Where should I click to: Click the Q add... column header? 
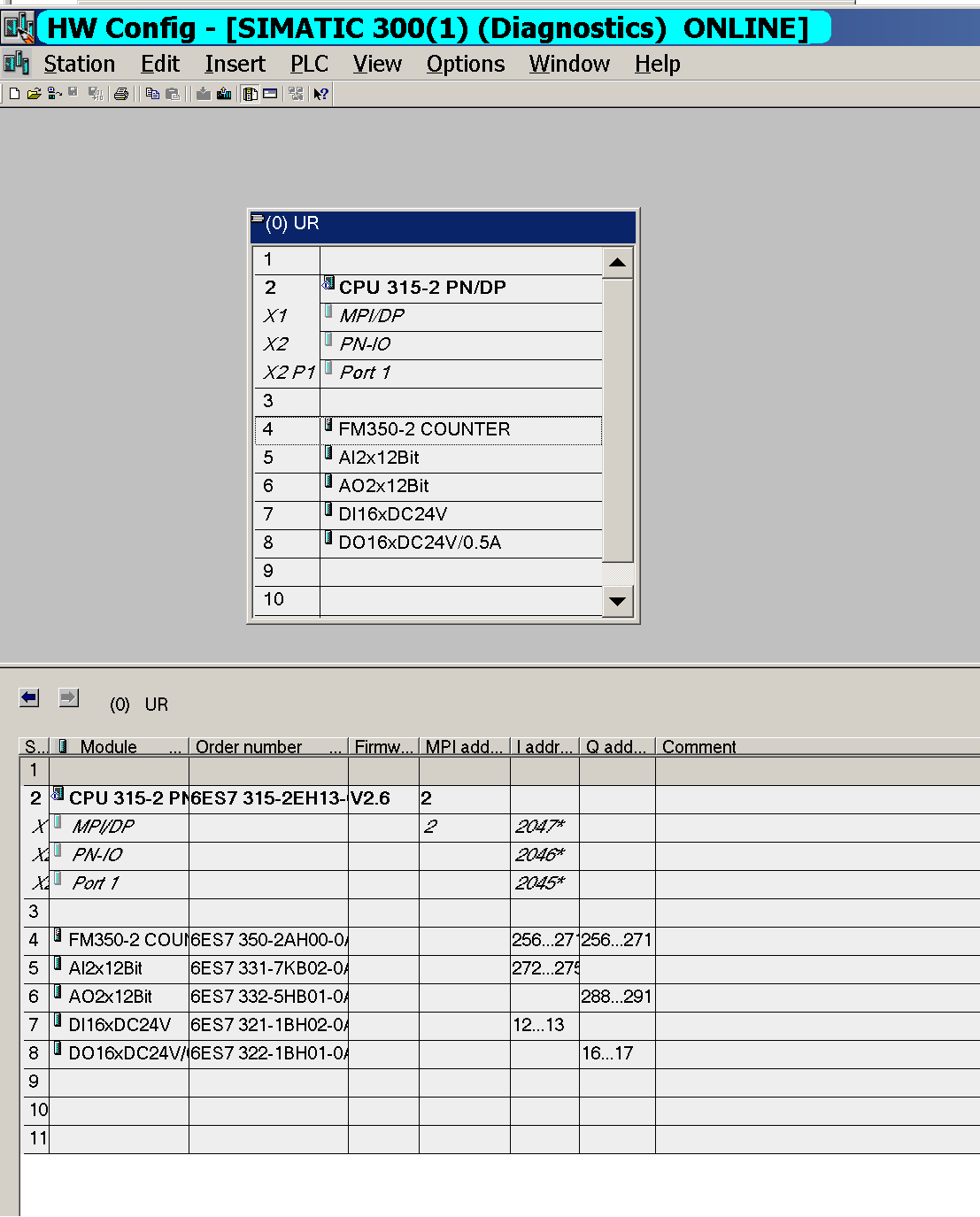tap(617, 746)
